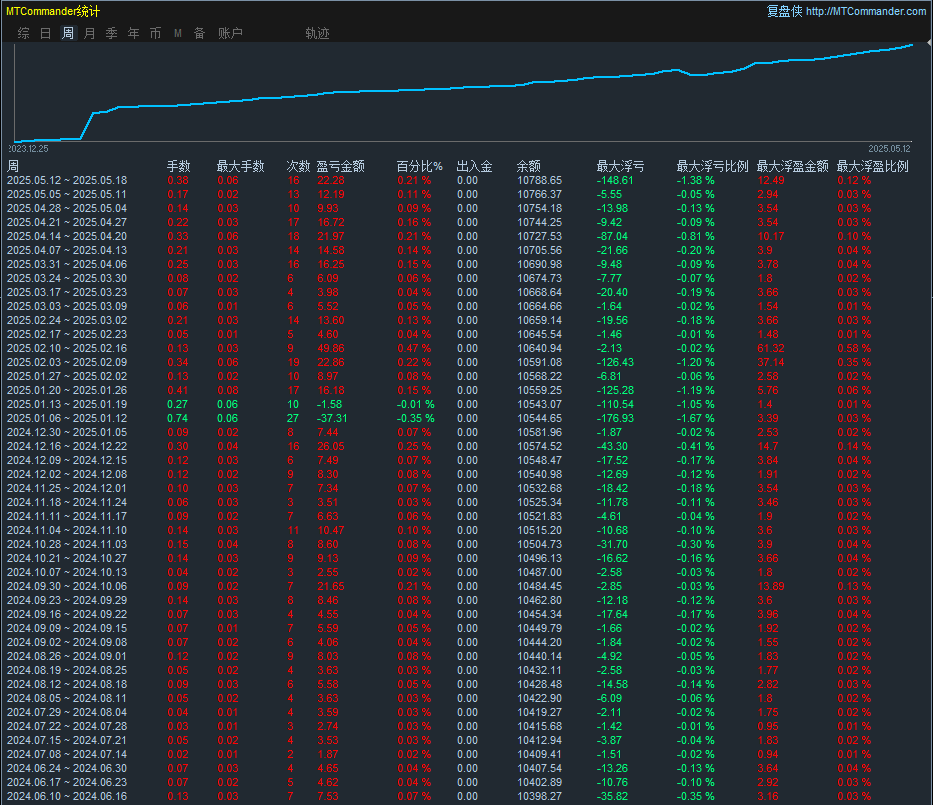Sort by the 盈亏金额 column header
This screenshot has width=933, height=805.
coord(340,166)
